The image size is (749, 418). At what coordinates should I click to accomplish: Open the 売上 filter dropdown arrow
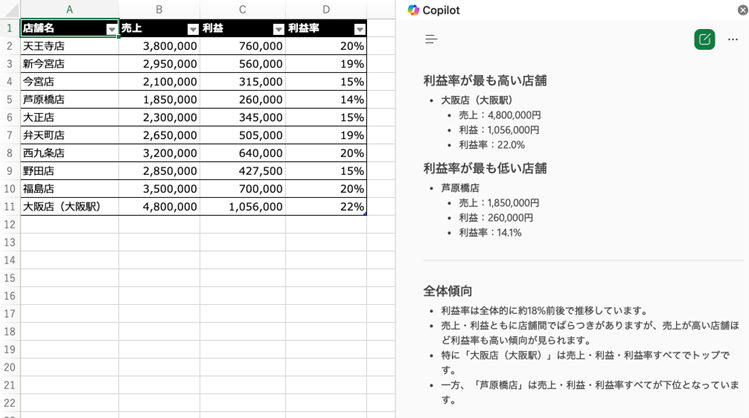(x=193, y=29)
